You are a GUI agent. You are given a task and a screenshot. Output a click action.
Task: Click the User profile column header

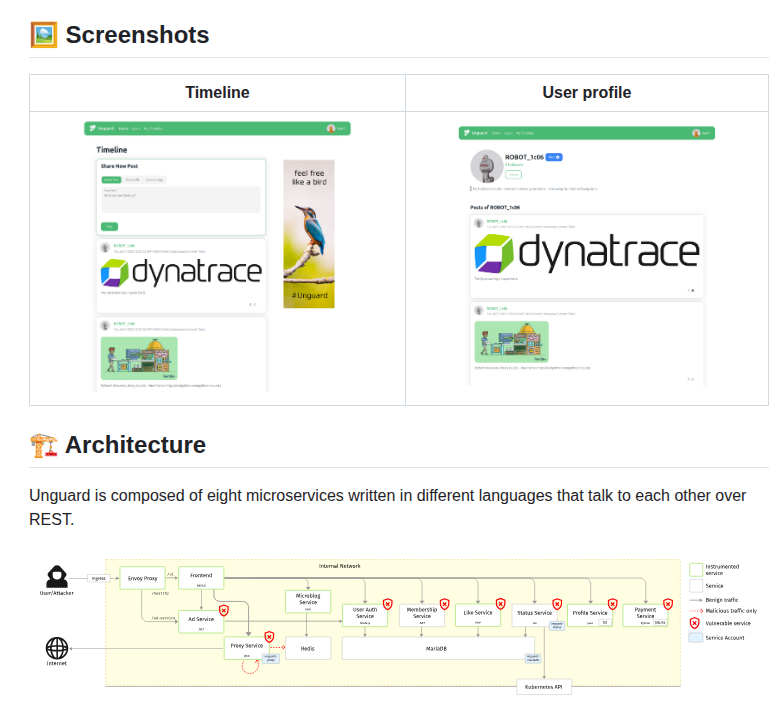(x=587, y=93)
